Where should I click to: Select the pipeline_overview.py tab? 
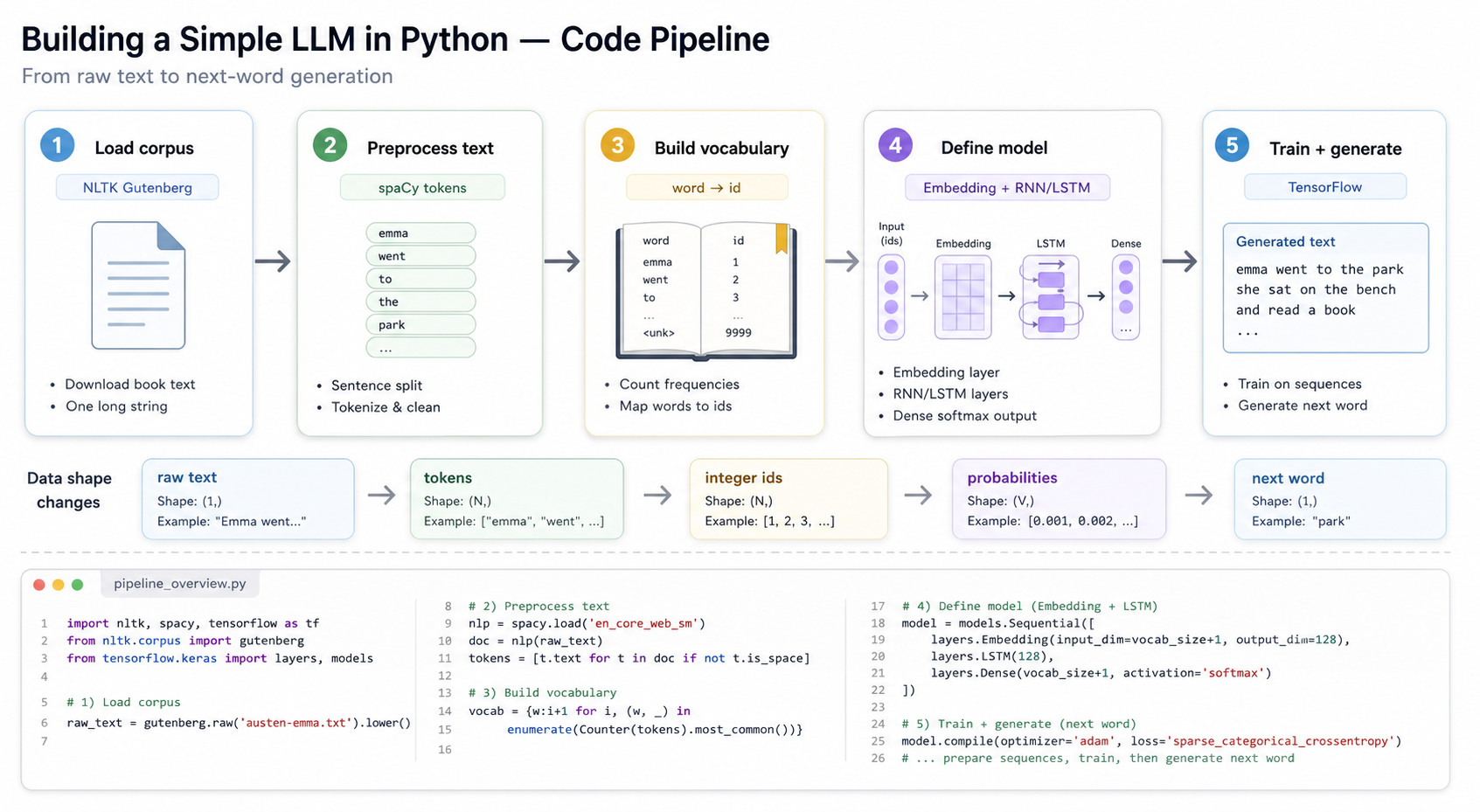click(x=180, y=584)
